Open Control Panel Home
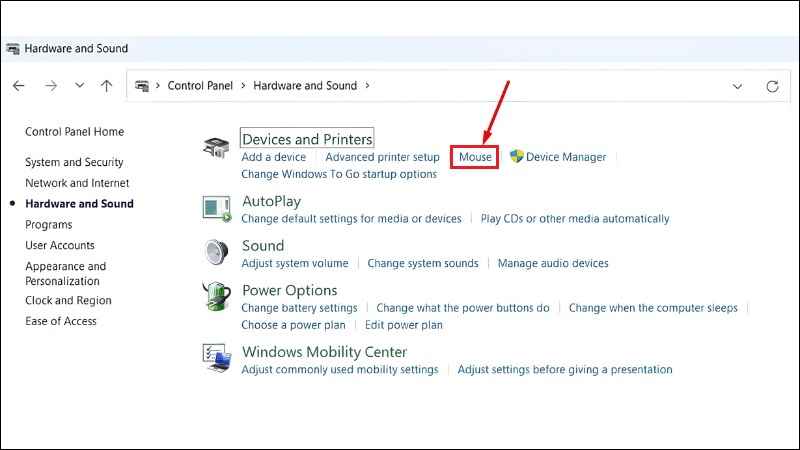 point(74,132)
